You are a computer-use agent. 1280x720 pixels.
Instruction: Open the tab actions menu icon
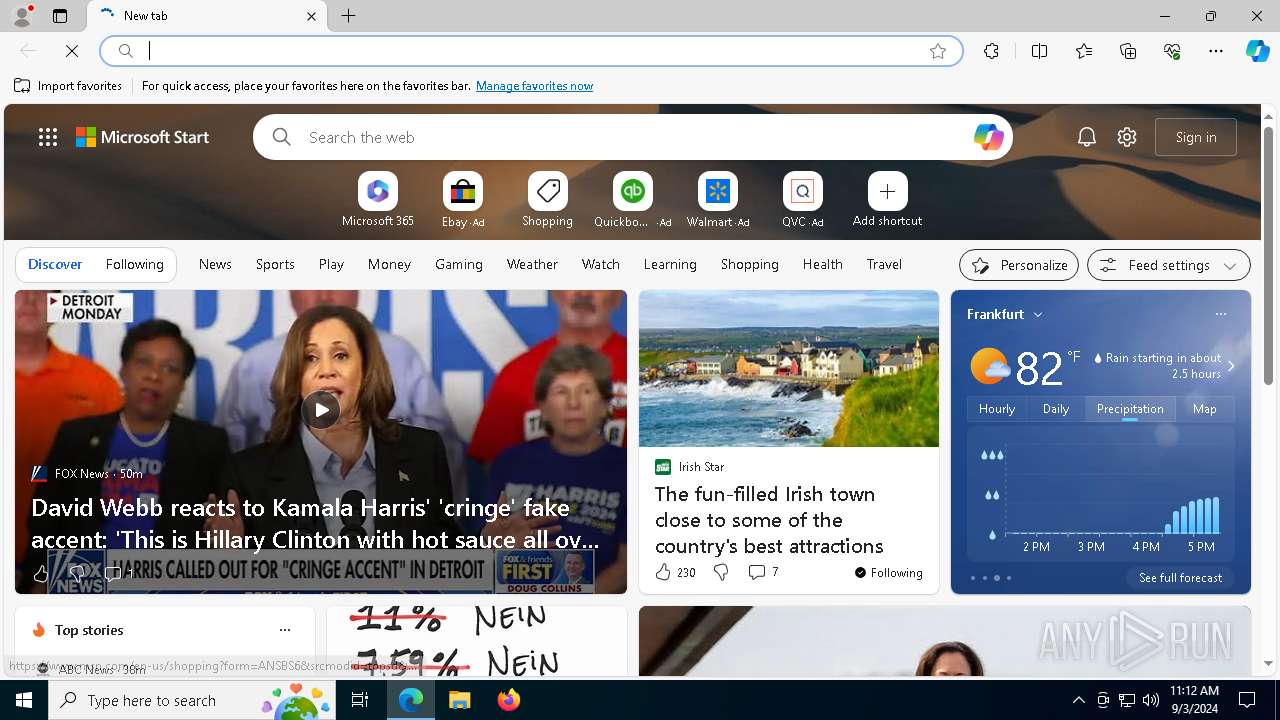pyautogui.click(x=60, y=16)
